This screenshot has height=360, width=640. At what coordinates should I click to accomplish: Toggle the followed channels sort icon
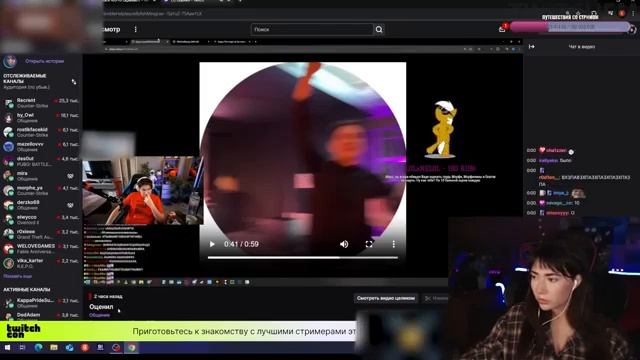(74, 82)
